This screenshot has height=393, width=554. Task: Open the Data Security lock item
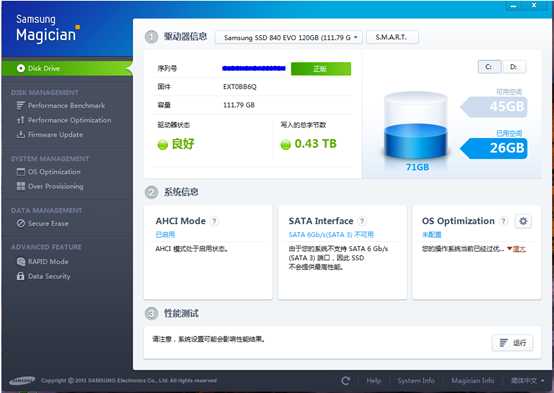43,276
